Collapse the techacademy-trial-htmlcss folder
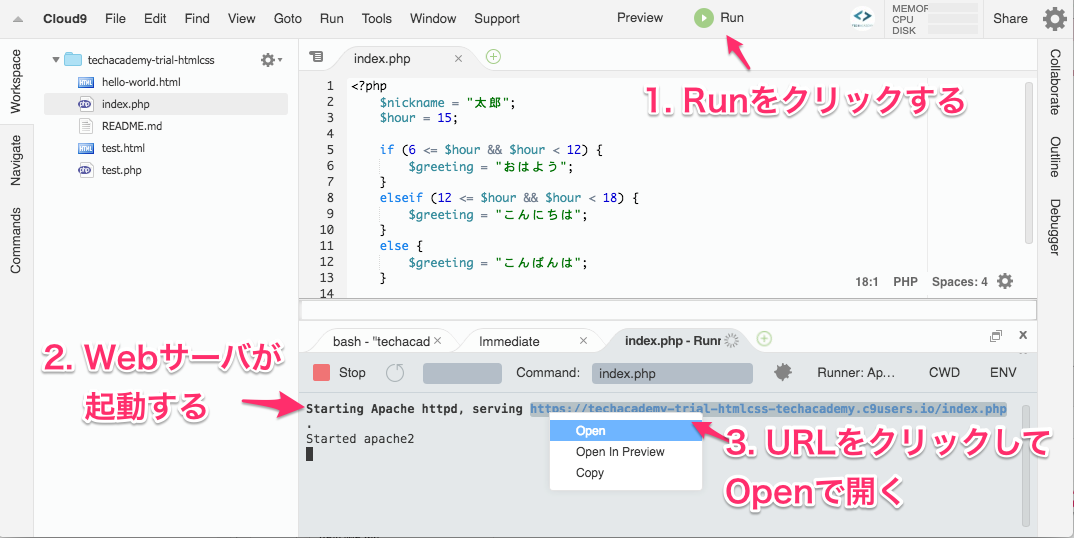1074x538 pixels. (56, 60)
